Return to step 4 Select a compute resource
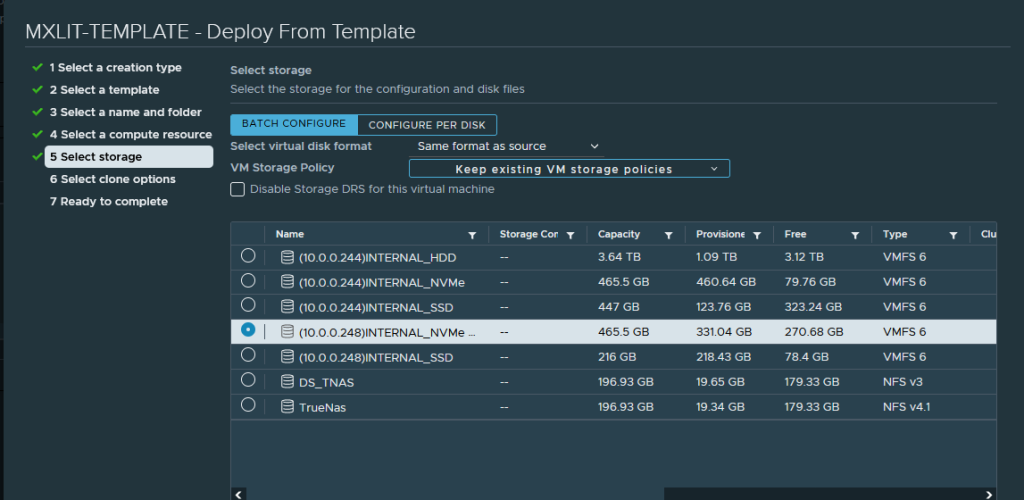 pos(130,135)
